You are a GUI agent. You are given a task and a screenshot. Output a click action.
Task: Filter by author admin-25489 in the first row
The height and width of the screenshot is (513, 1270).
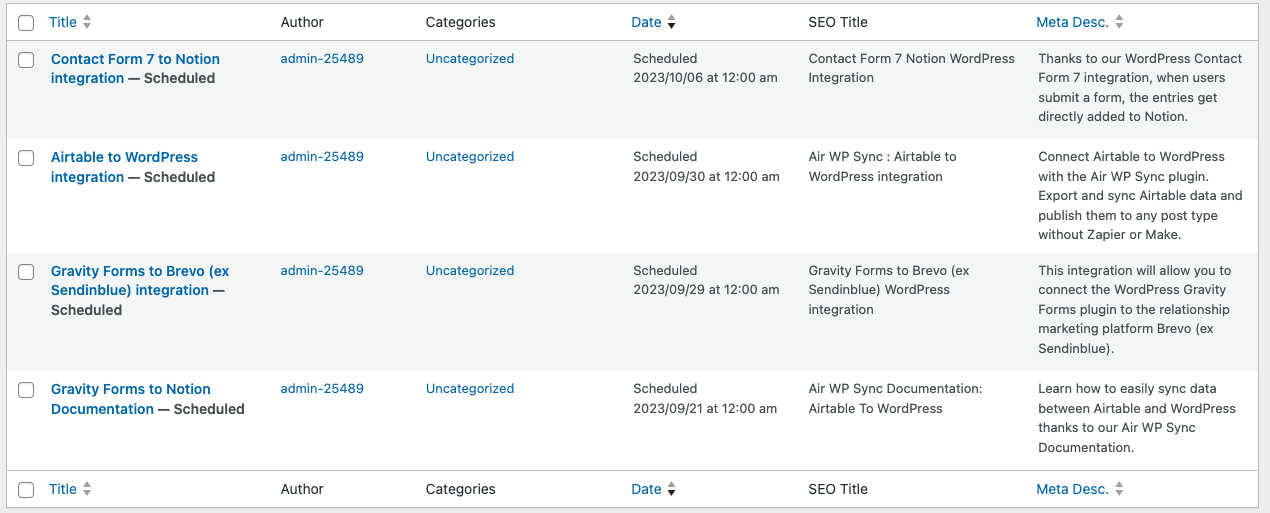(322, 59)
